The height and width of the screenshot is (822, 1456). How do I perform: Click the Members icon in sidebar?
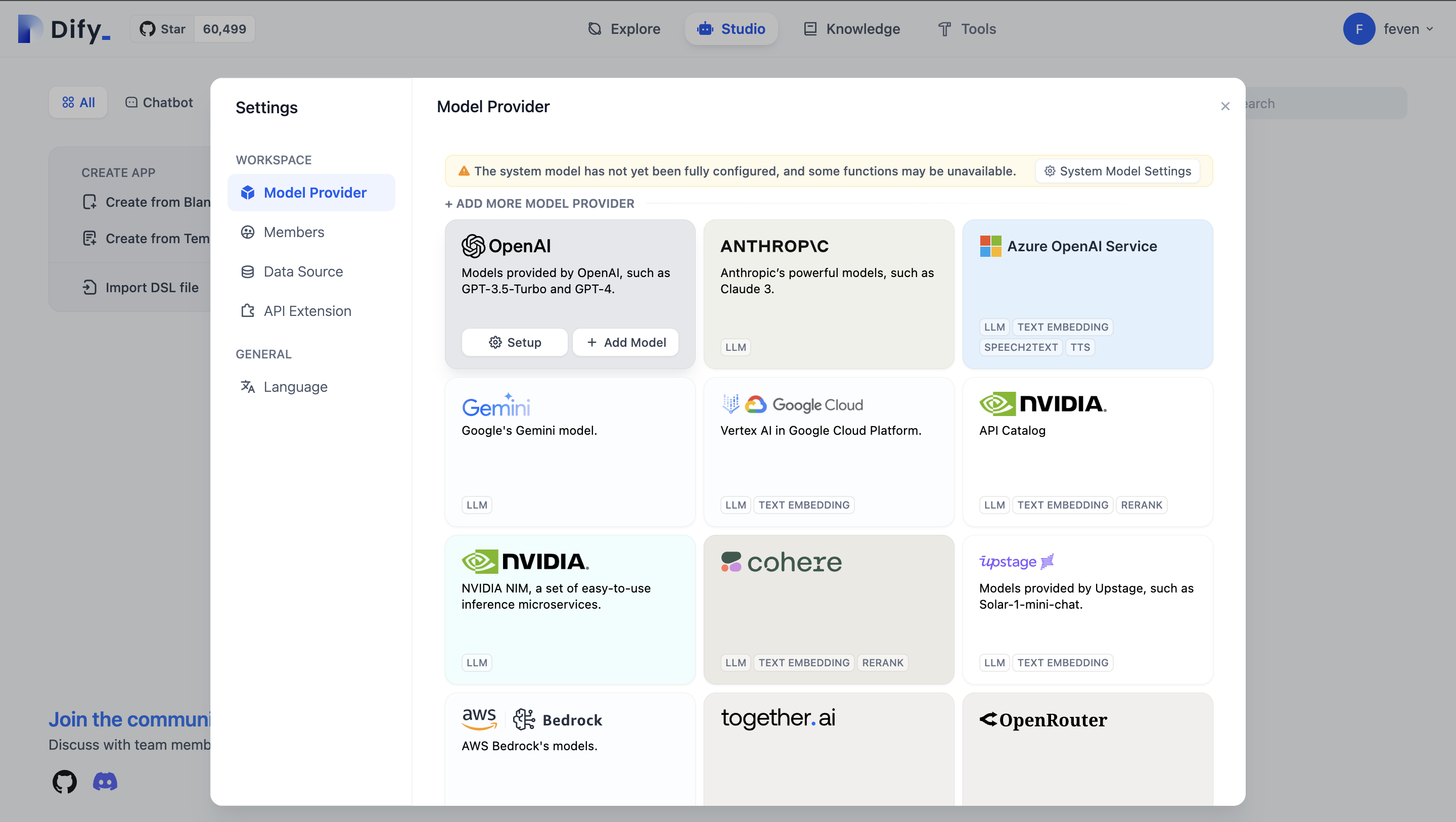tap(248, 233)
